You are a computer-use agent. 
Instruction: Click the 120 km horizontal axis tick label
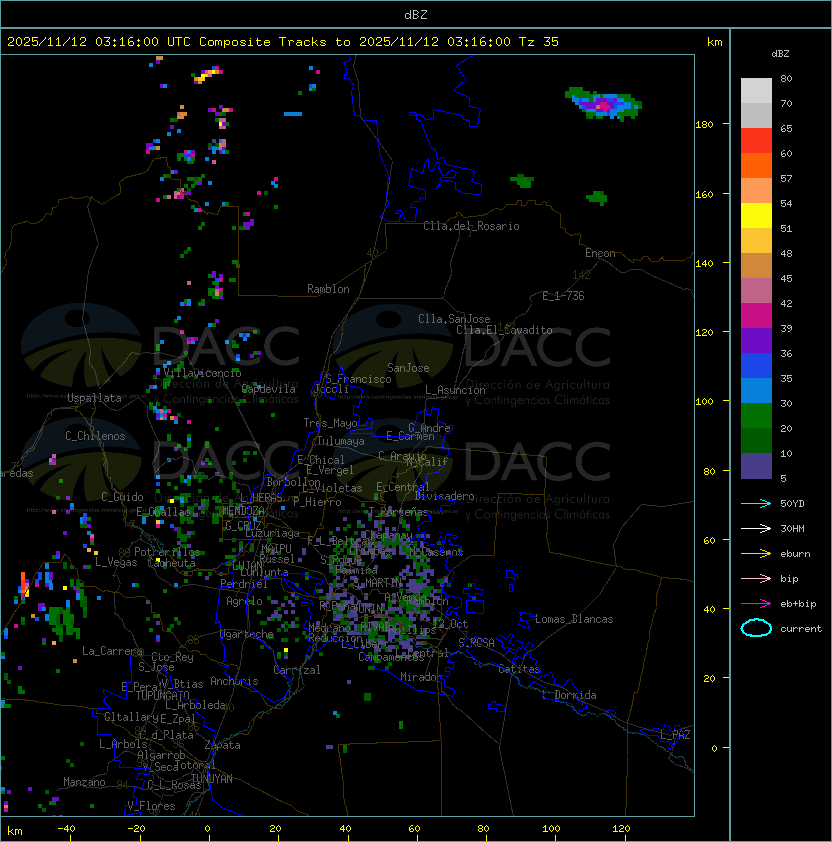pyautogui.click(x=621, y=829)
